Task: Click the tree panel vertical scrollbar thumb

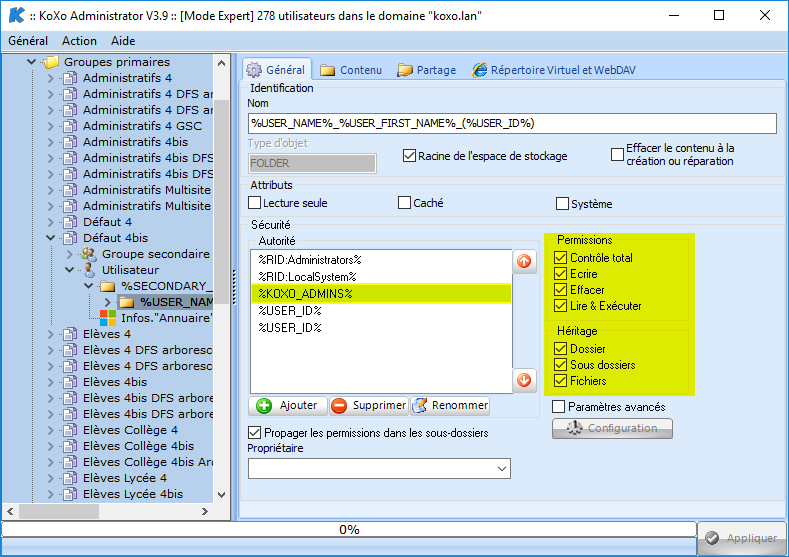Action: [x=221, y=201]
